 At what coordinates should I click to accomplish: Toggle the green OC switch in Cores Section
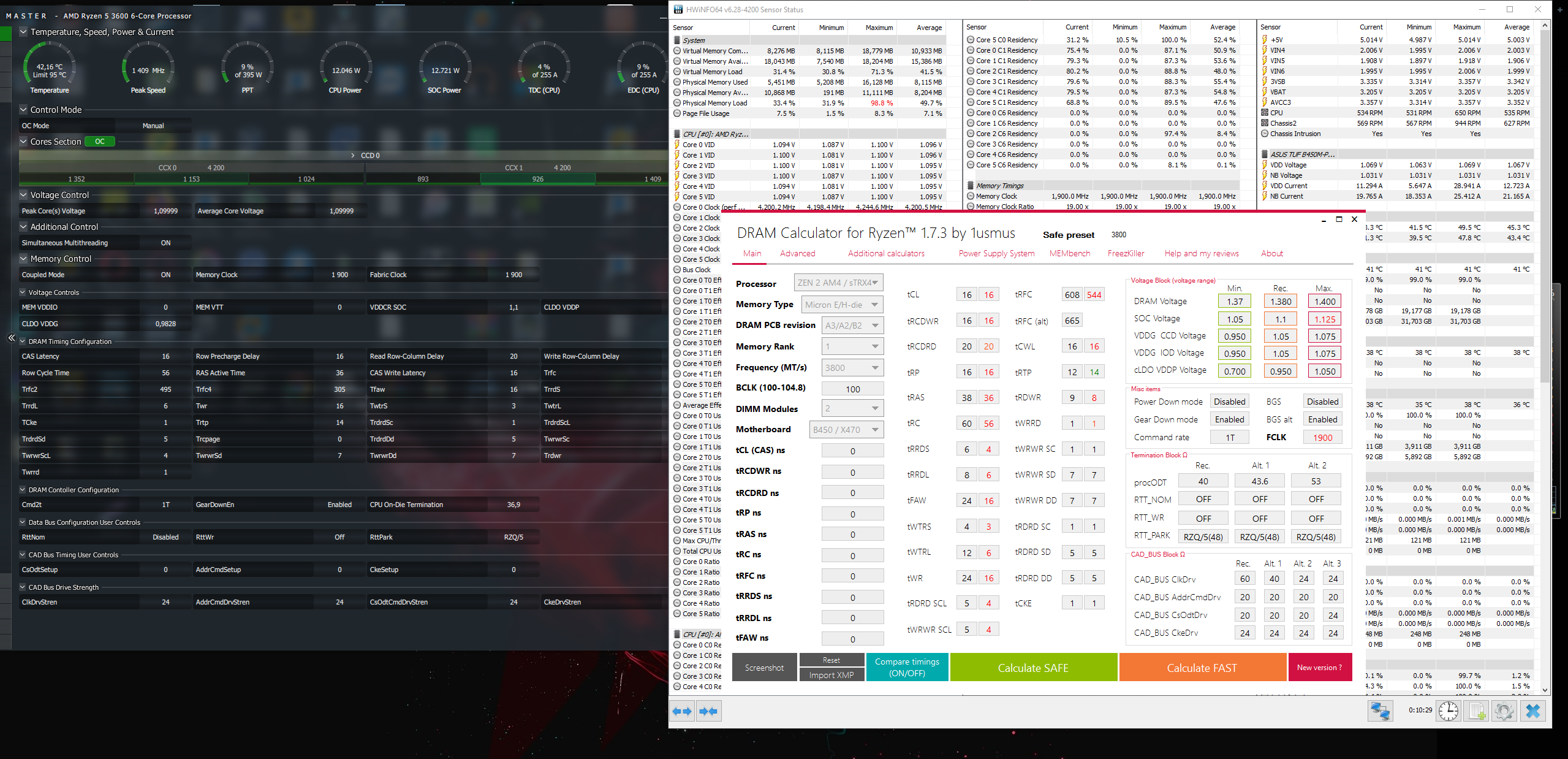(x=100, y=142)
